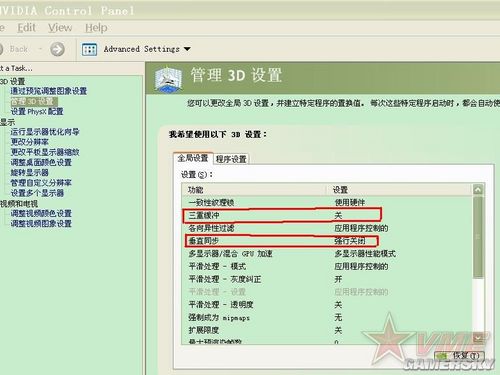
Task: Click the scrollbar down arrow in settings list
Action: point(478,338)
